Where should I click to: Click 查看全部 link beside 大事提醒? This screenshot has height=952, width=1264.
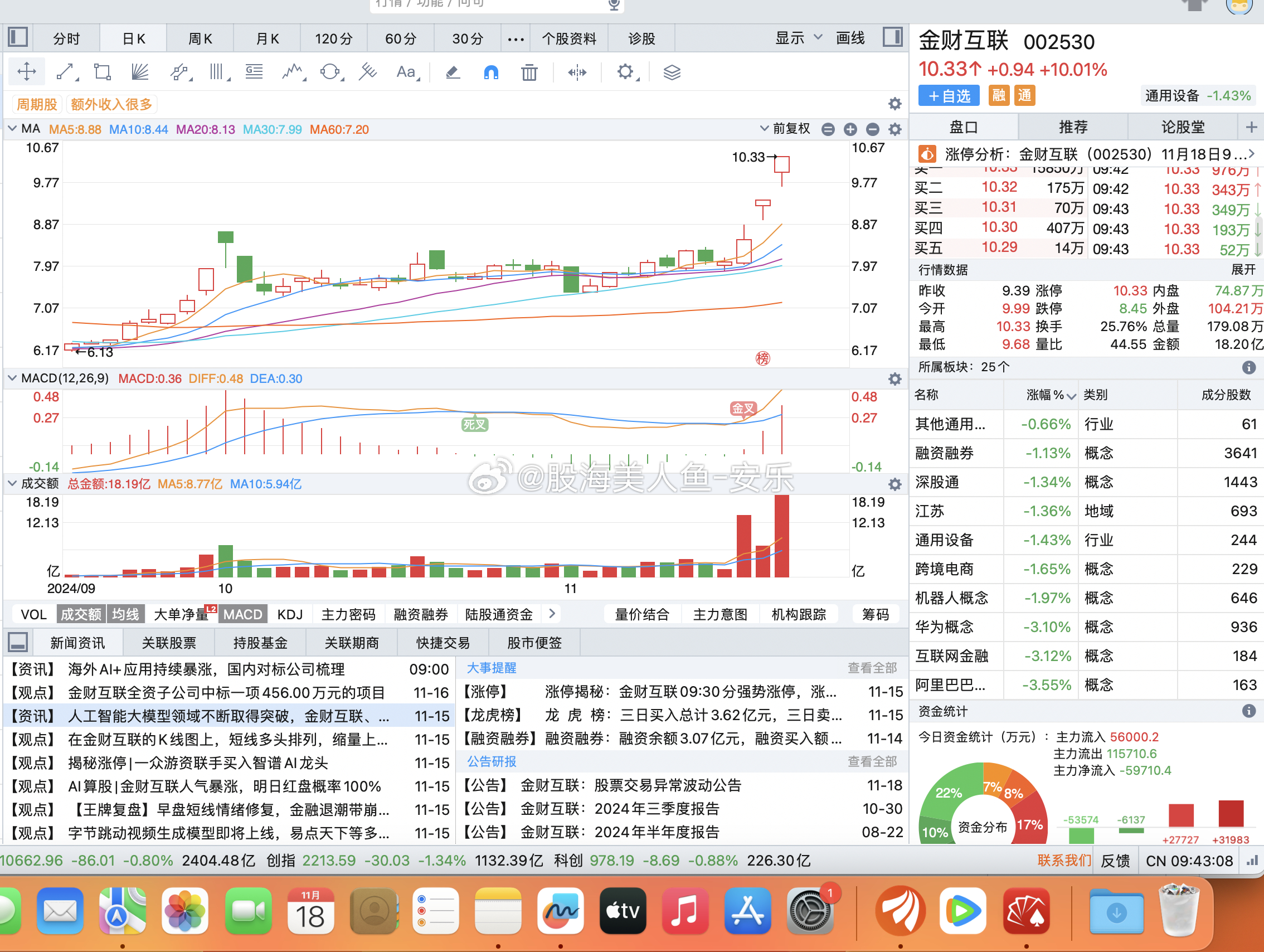(x=872, y=668)
